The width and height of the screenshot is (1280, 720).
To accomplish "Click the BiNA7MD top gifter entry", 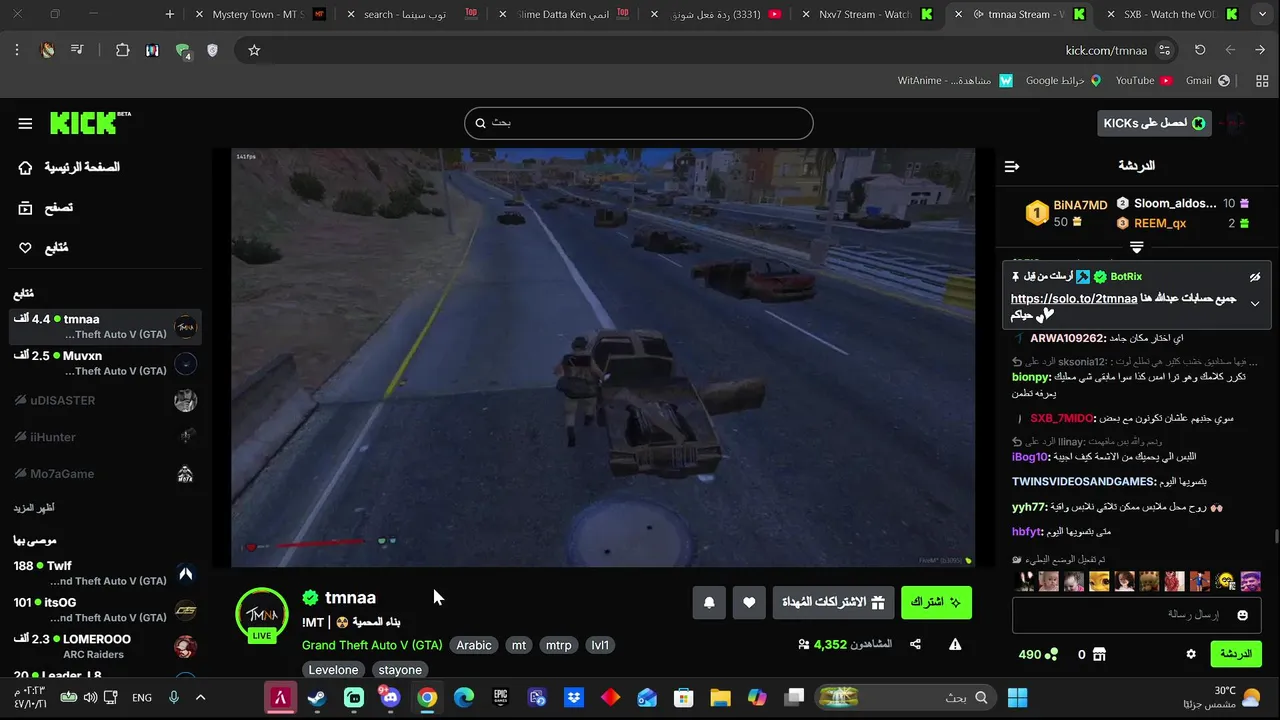I will point(1066,213).
